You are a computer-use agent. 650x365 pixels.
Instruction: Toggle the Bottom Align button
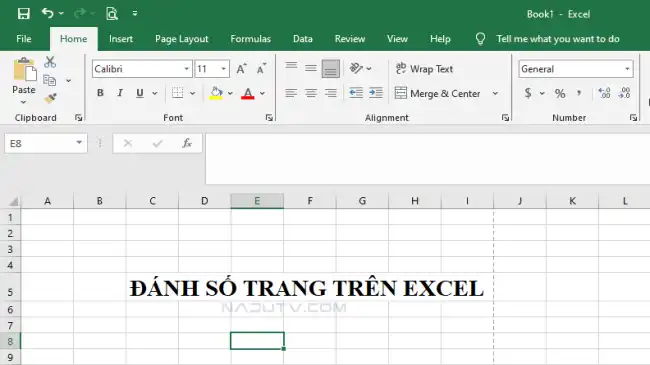(x=330, y=69)
